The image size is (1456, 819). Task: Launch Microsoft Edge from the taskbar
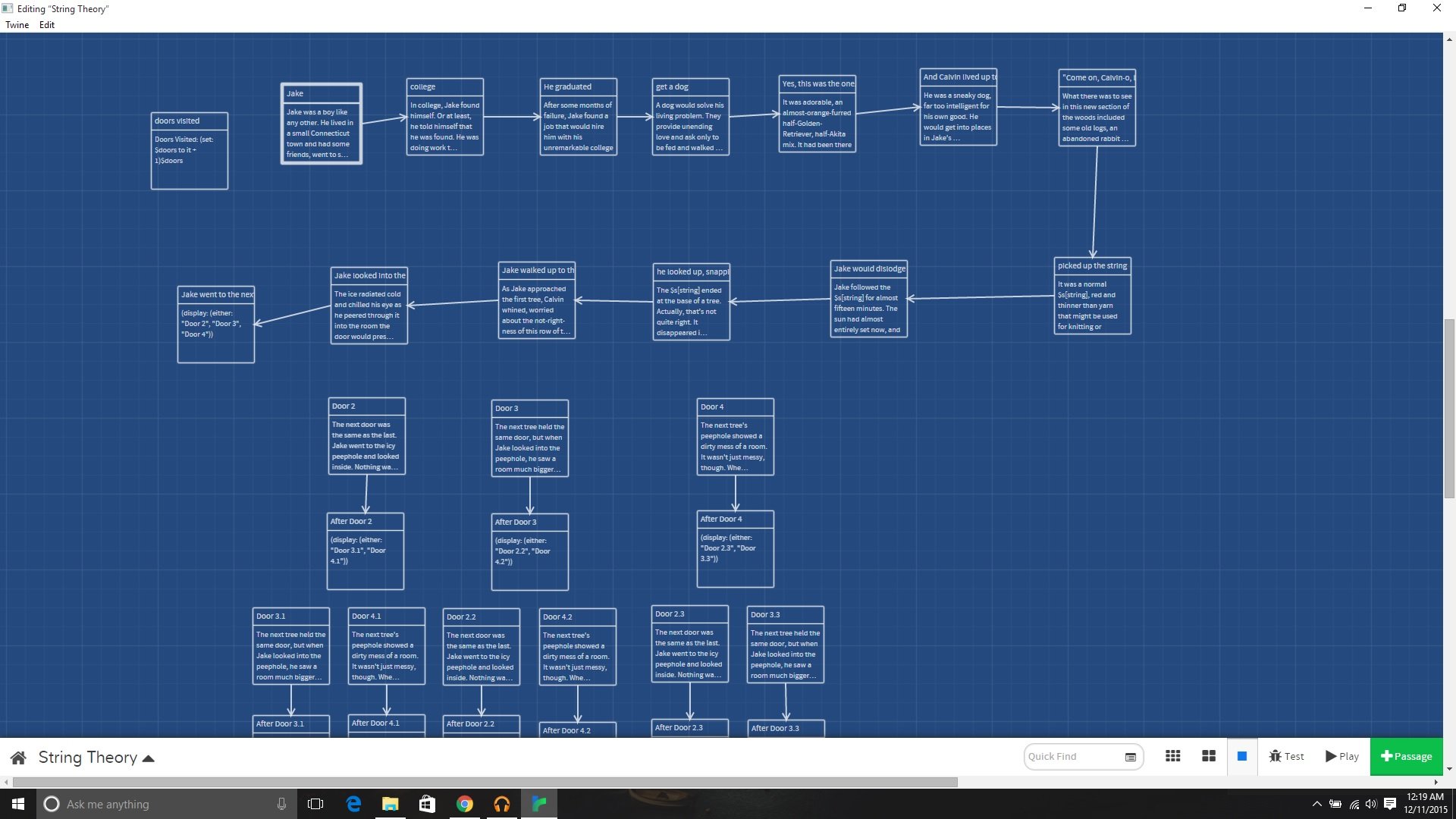353,804
